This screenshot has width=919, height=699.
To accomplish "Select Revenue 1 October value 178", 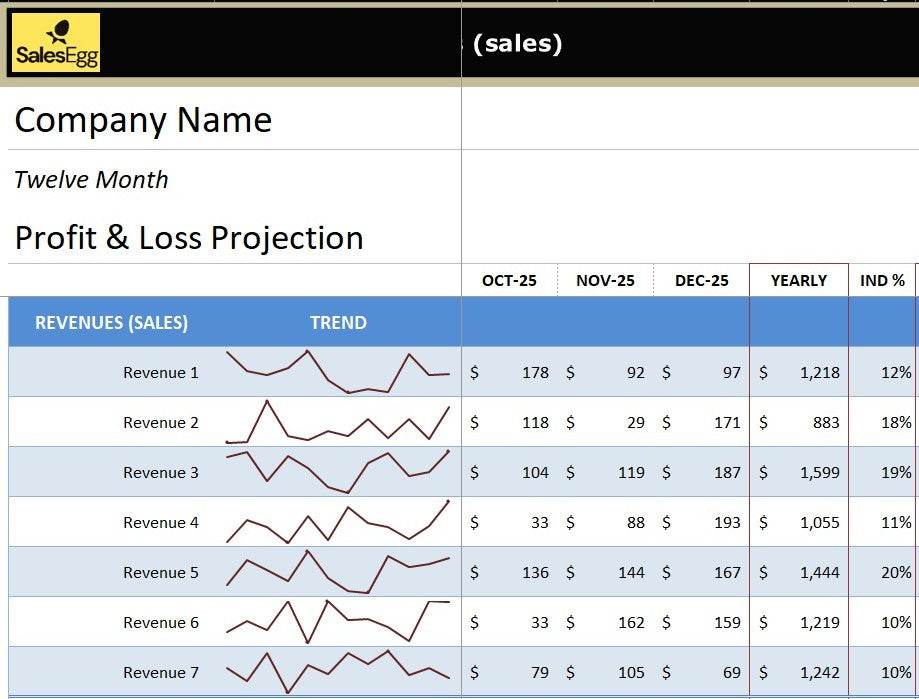I will coord(535,372).
